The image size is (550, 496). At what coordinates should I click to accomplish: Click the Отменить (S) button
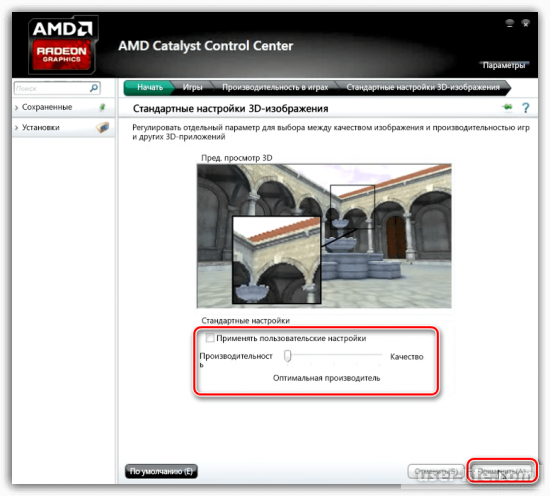click(x=436, y=471)
